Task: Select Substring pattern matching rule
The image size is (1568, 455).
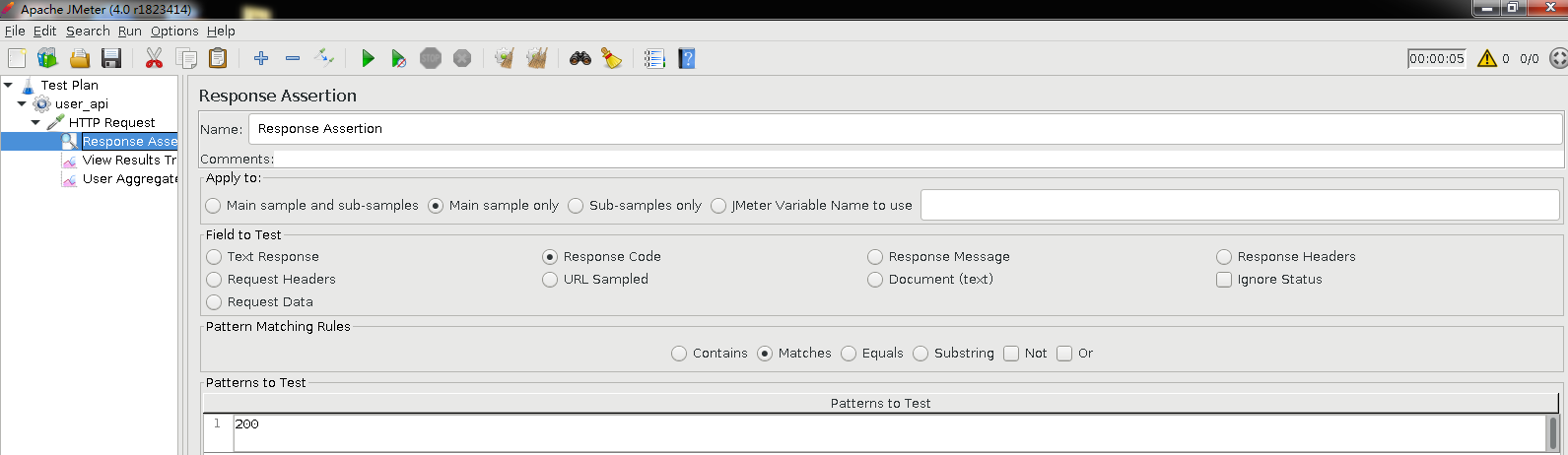Action: (x=953, y=354)
